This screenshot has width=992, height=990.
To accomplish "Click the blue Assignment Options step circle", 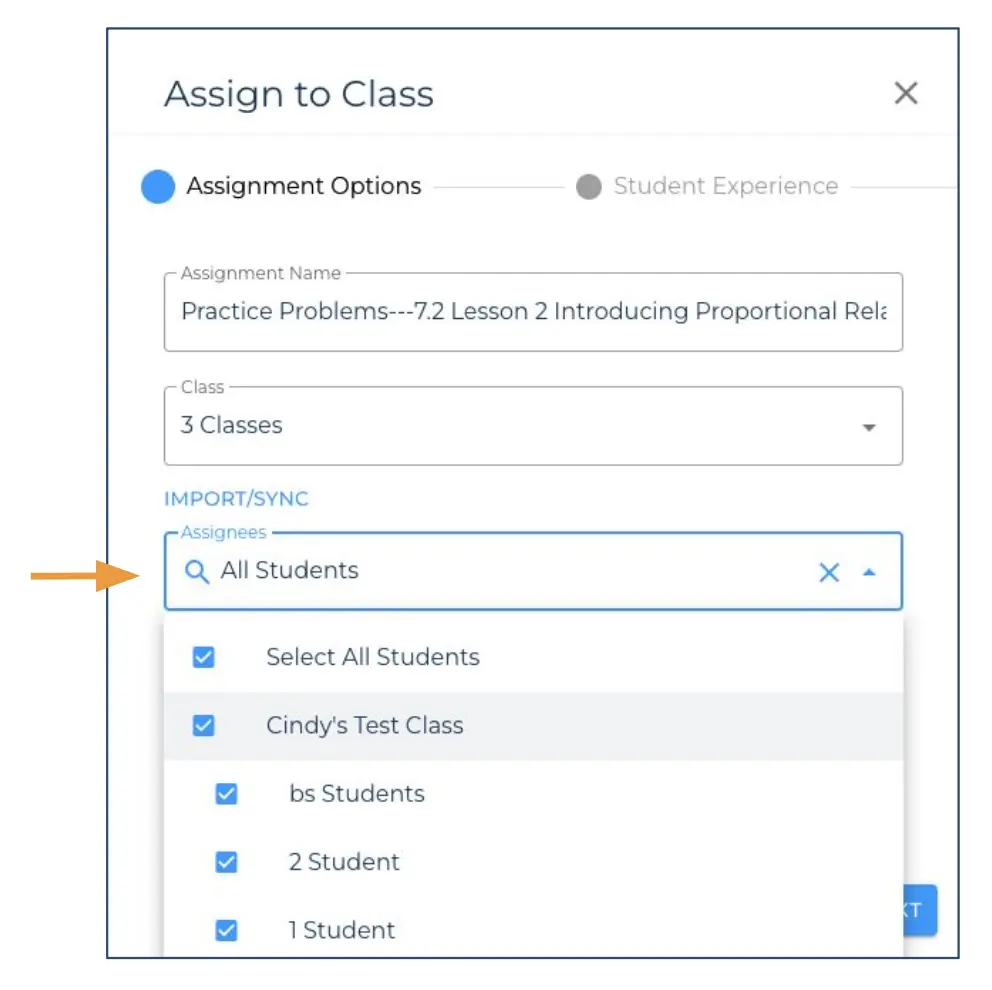I will point(158,186).
